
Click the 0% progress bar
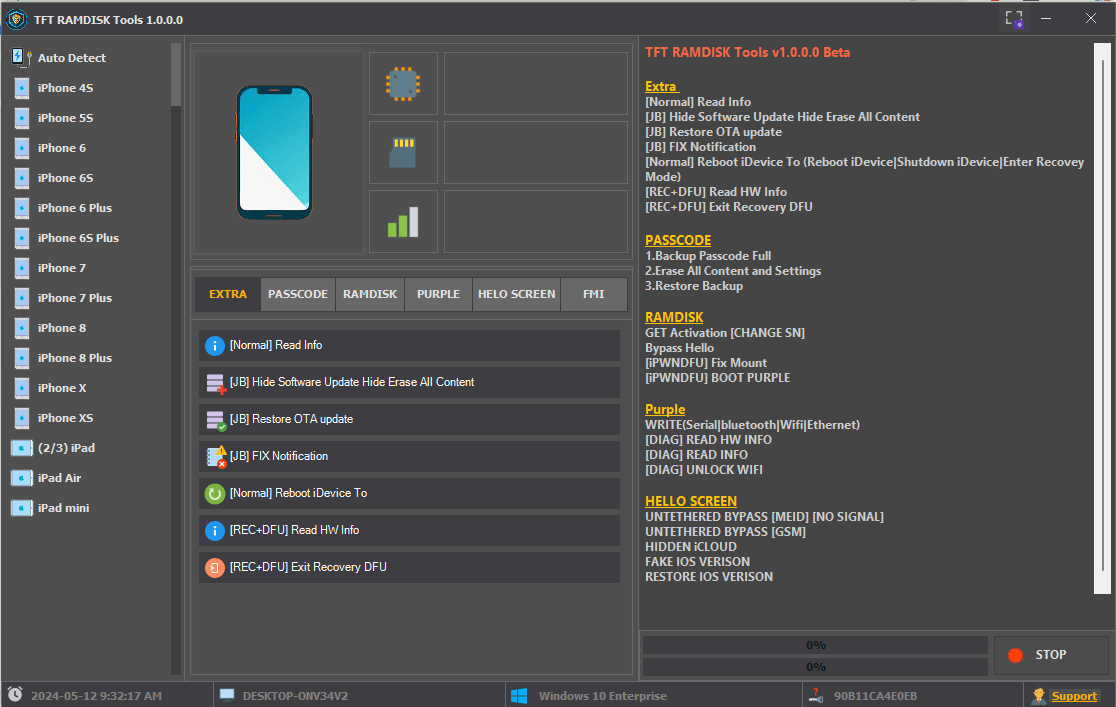(813, 644)
